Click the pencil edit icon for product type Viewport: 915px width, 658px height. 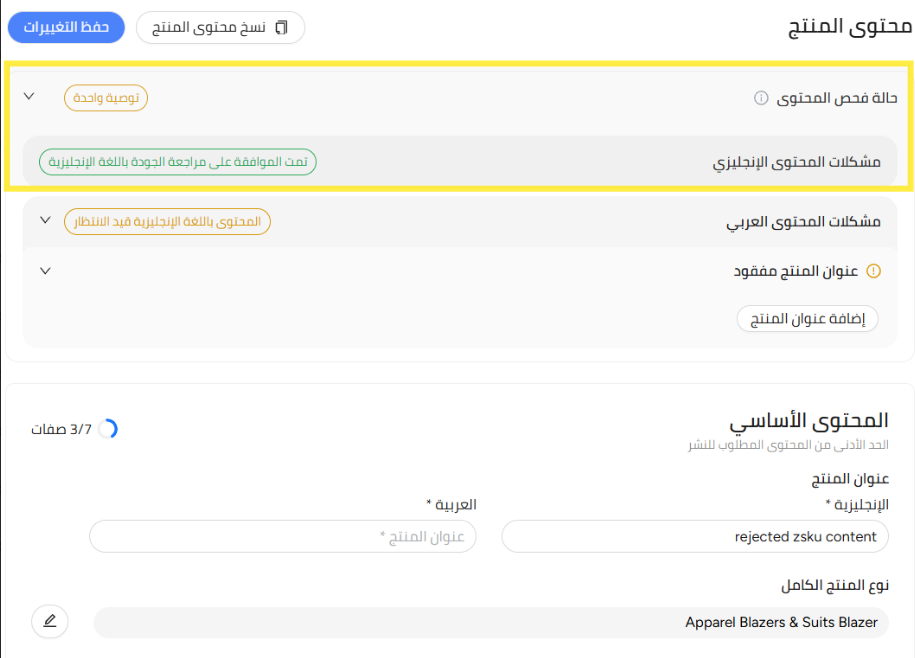(x=50, y=622)
